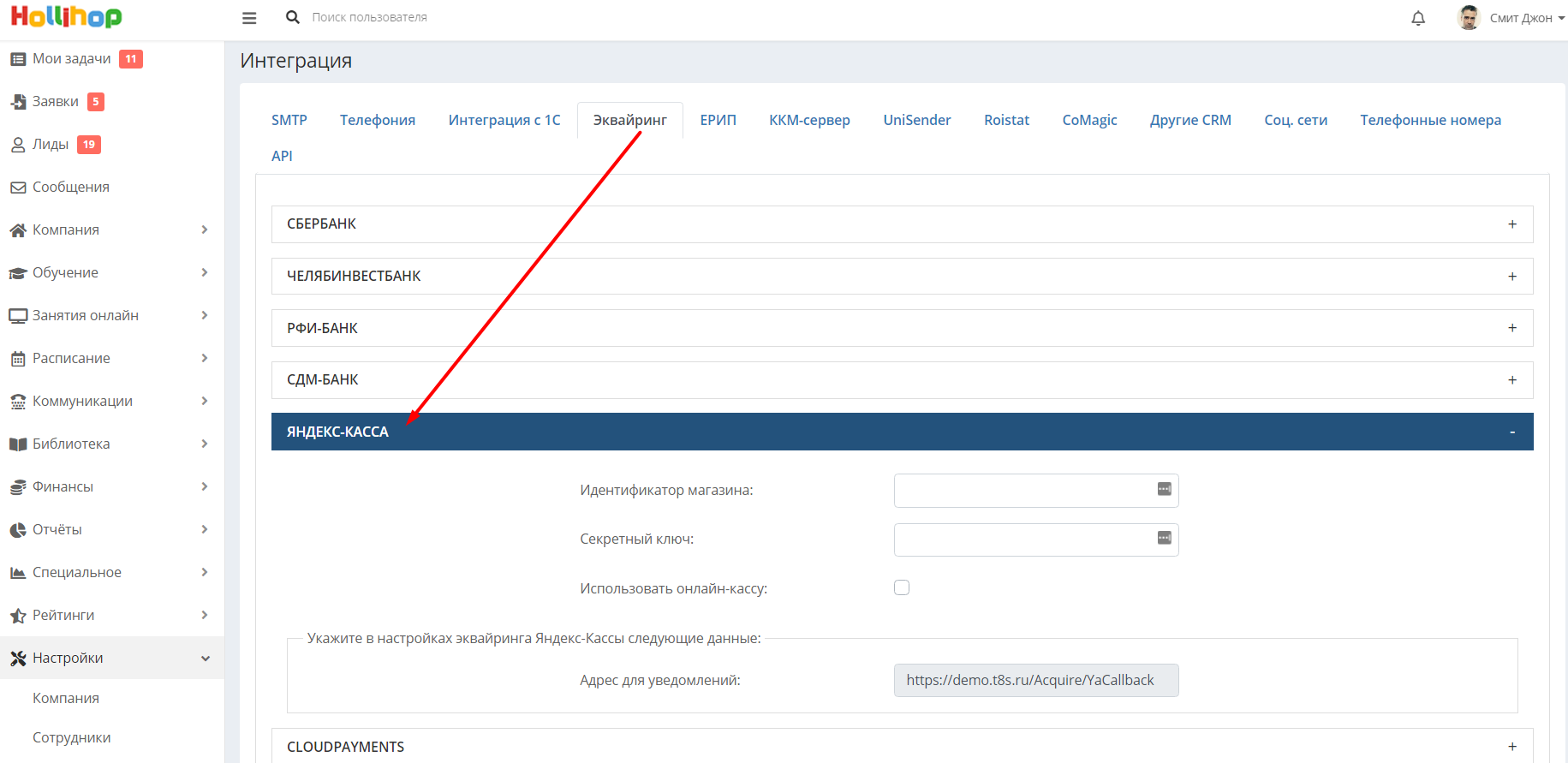Click the Сообщения envelope icon
This screenshot has height=763, width=1568.
click(x=18, y=188)
